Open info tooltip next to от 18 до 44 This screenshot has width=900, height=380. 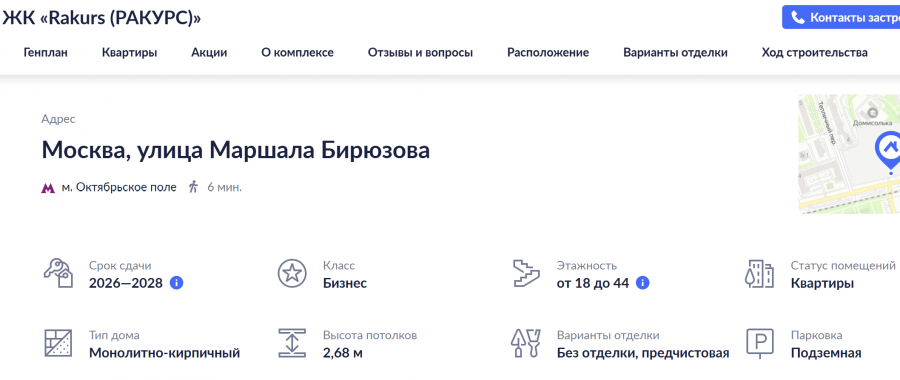pyautogui.click(x=643, y=283)
